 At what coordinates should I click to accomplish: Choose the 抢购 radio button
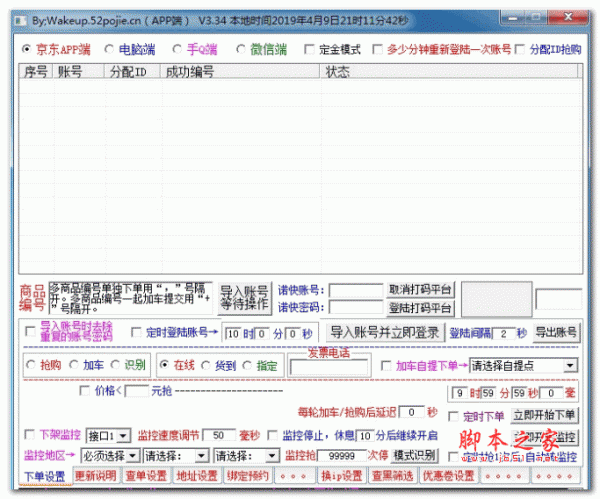click(x=31, y=365)
